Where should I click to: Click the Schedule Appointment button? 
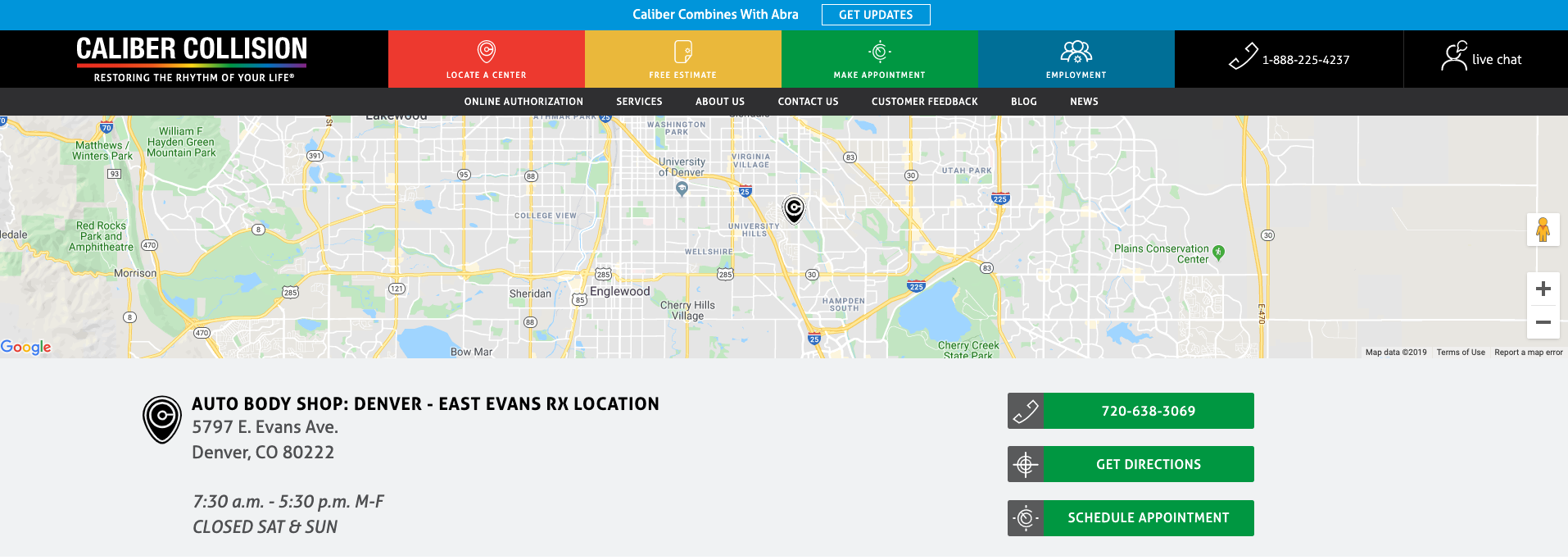tap(1148, 518)
